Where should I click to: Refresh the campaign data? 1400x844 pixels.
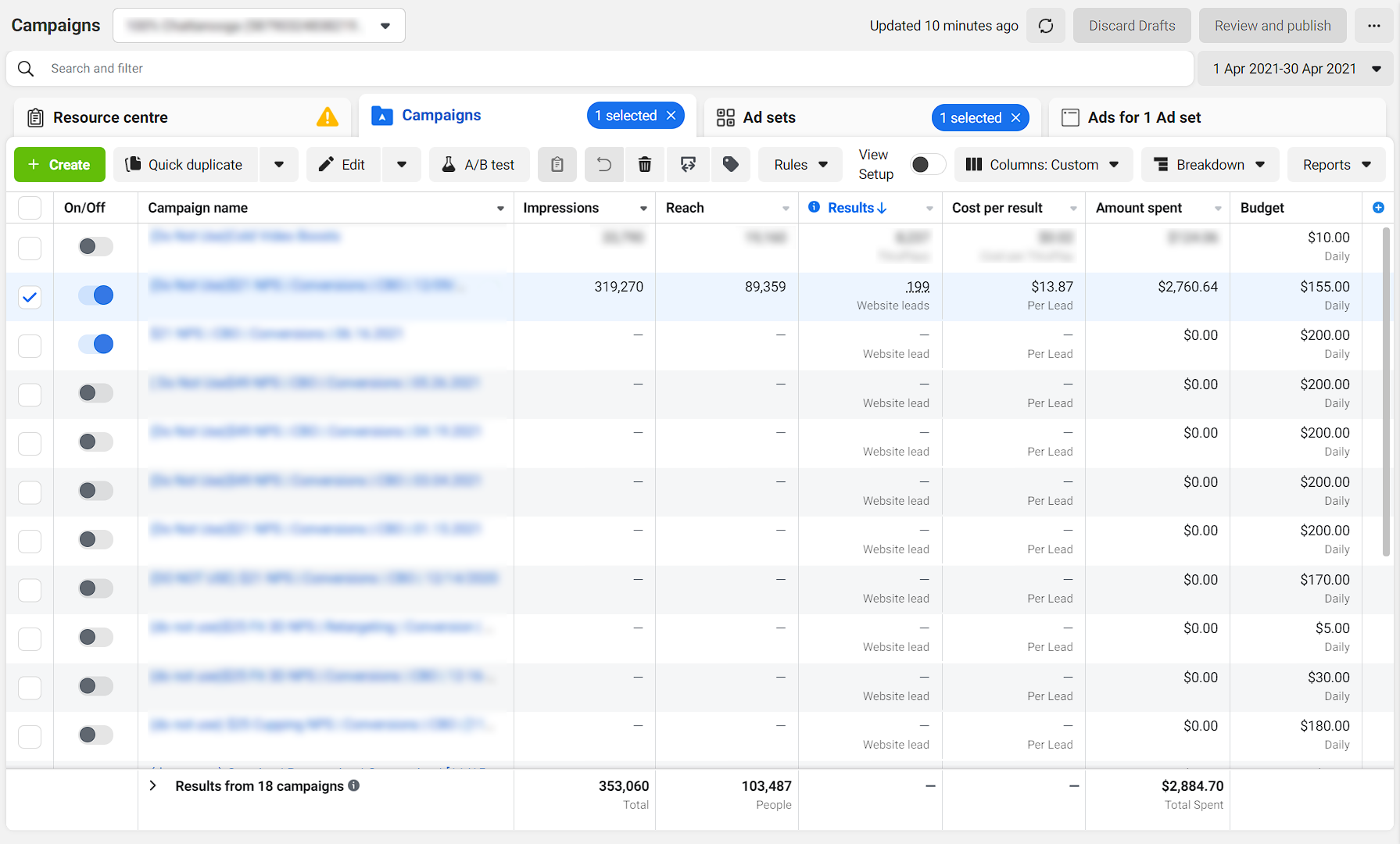pyautogui.click(x=1045, y=25)
